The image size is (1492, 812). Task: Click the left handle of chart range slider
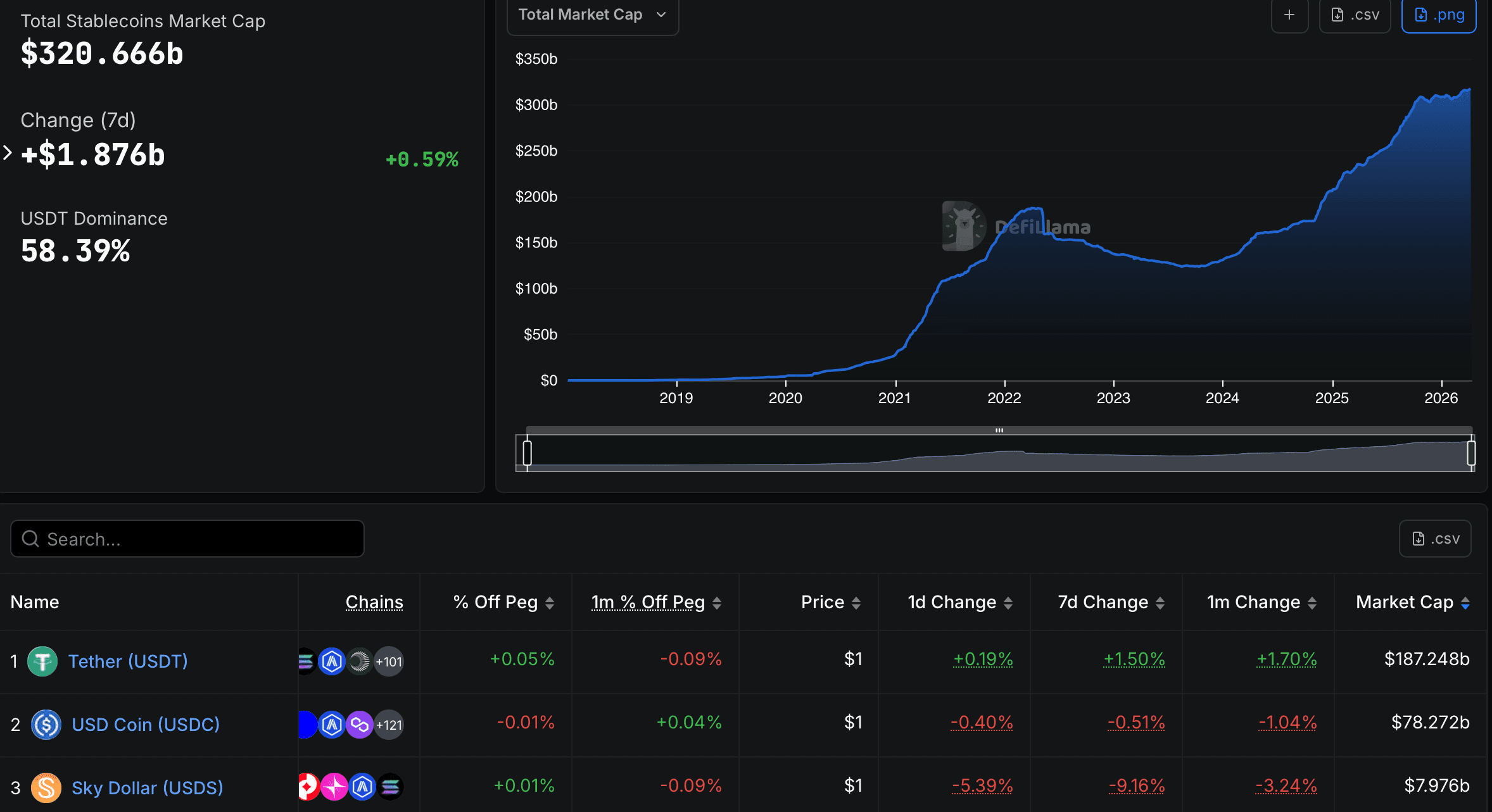(x=527, y=453)
